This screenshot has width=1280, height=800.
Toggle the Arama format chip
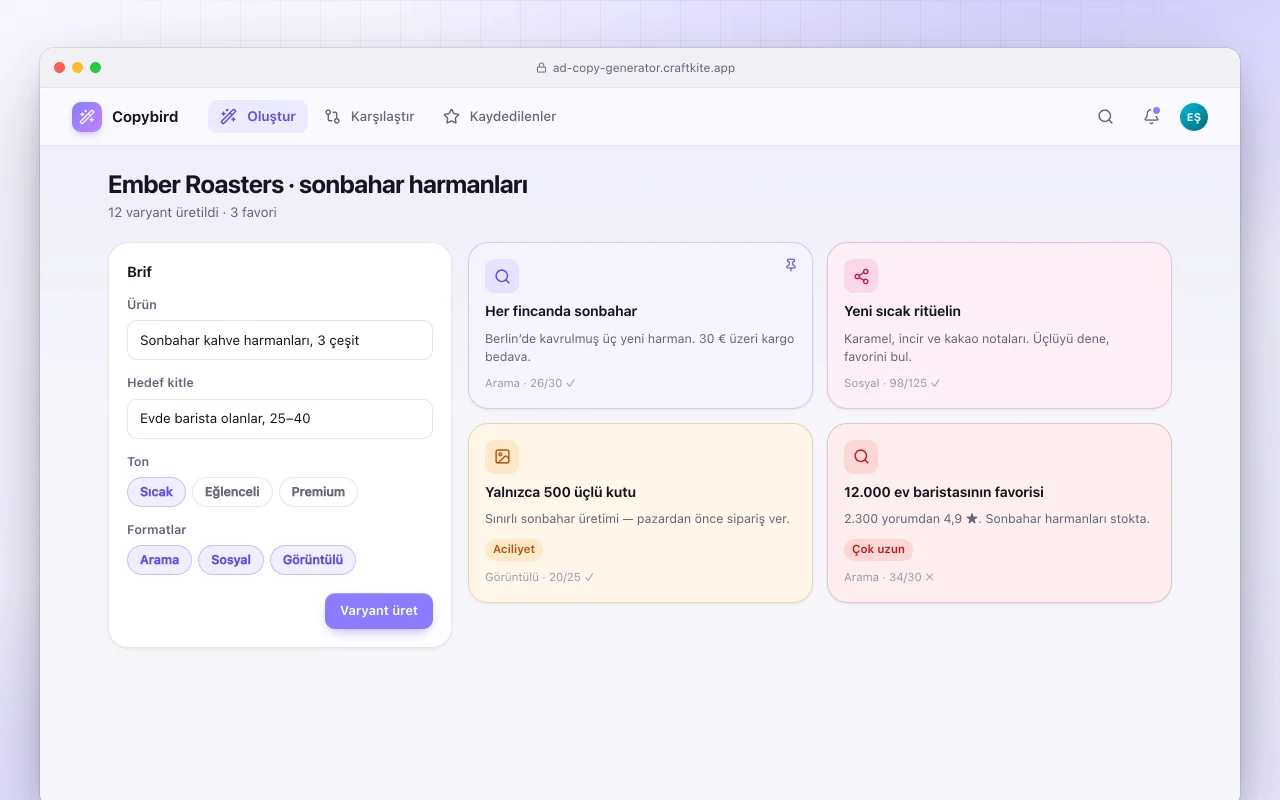pos(159,560)
